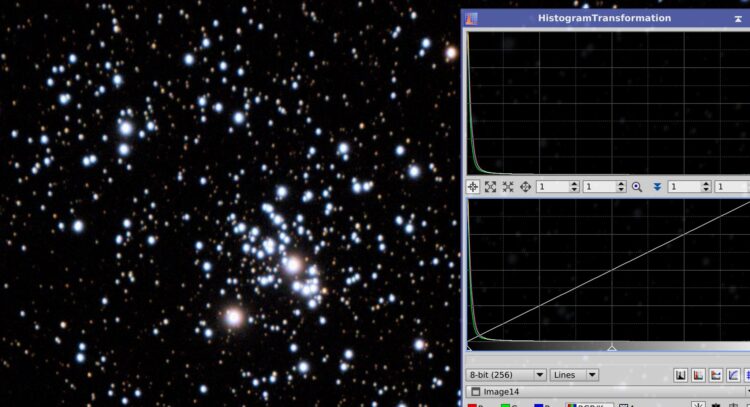Select the pan mode four-arrow icon
The height and width of the screenshot is (407, 750).
(526, 187)
